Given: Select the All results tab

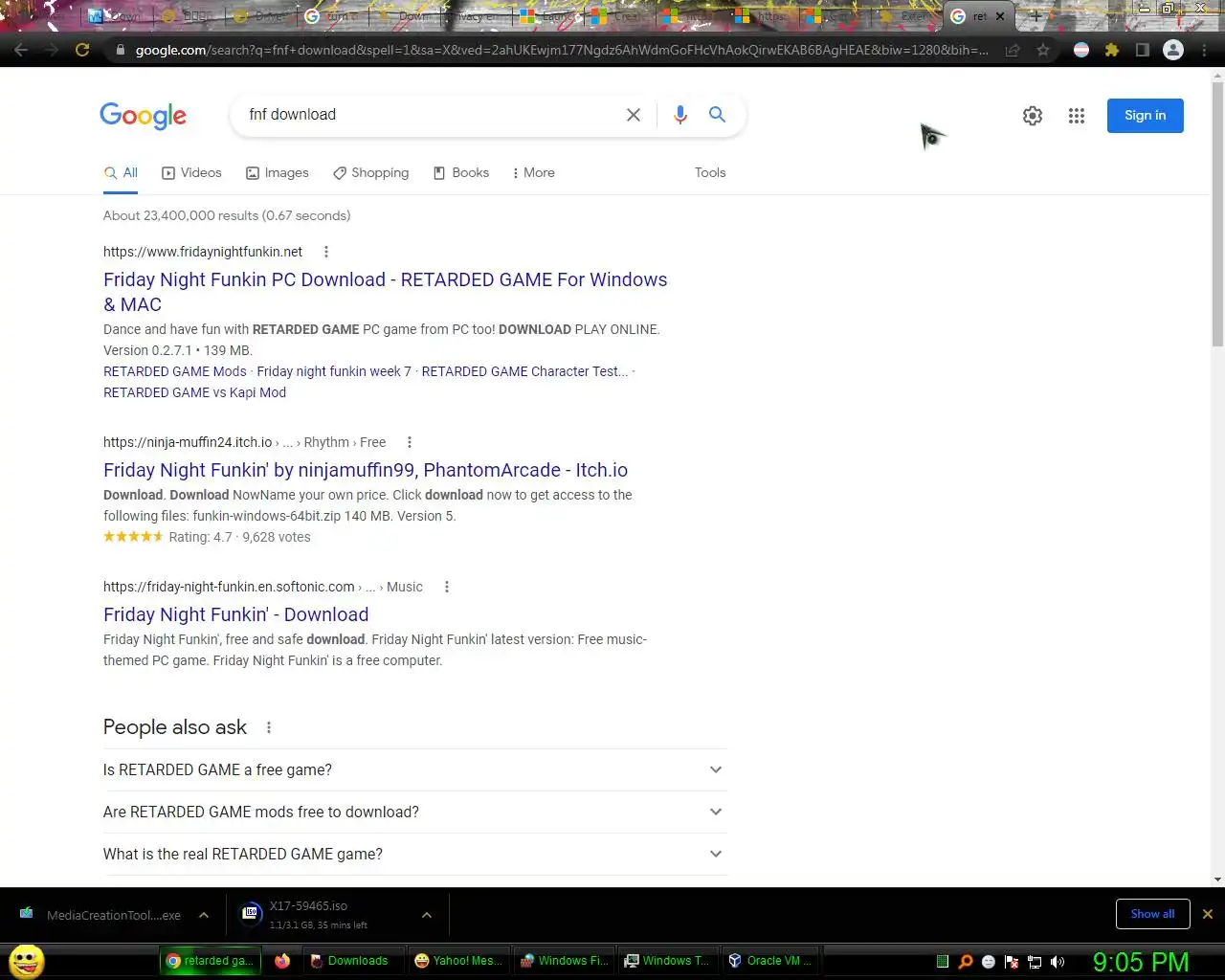Looking at the screenshot, I should pos(121,172).
